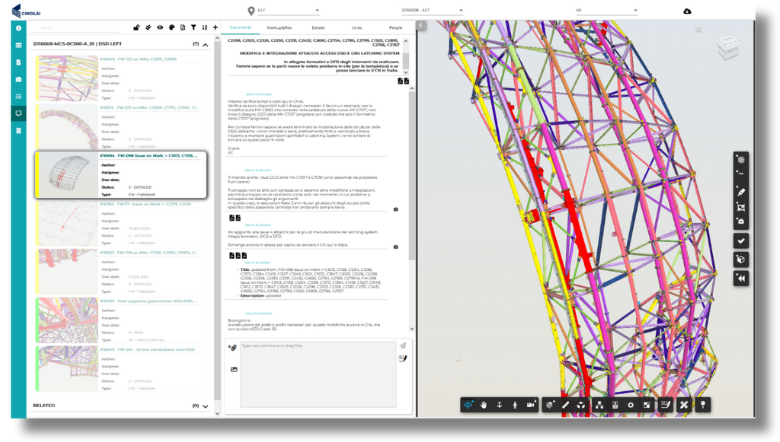Open the All filter dropdown

606,10
